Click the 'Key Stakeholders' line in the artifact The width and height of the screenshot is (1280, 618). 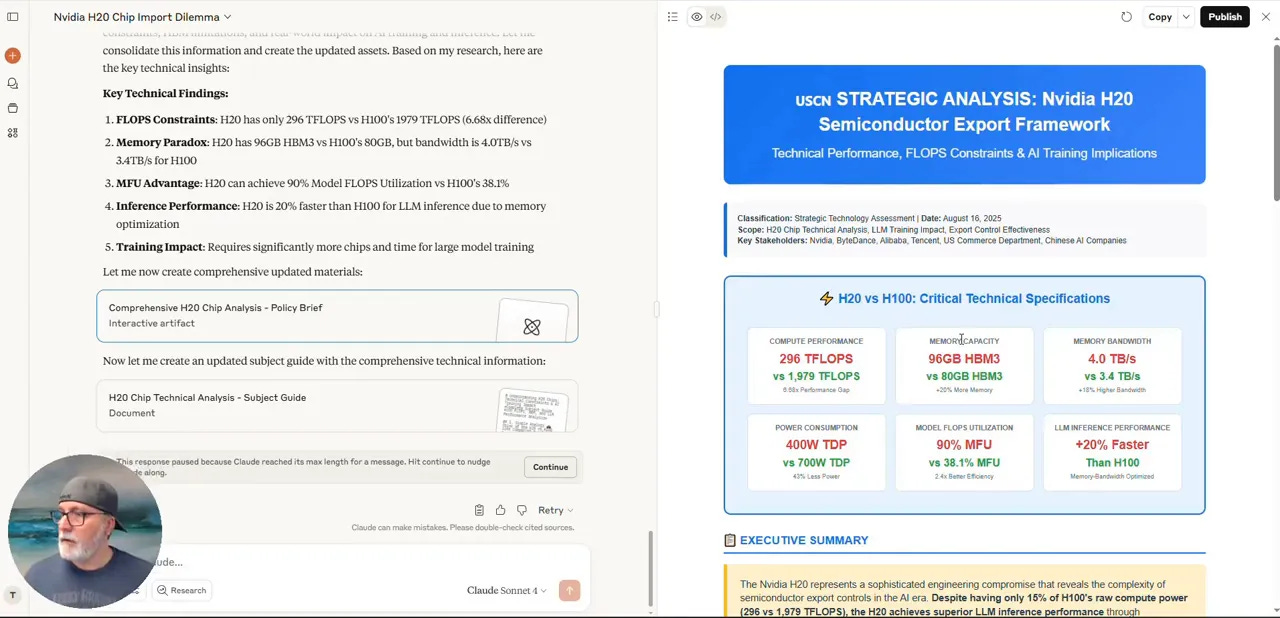(931, 241)
